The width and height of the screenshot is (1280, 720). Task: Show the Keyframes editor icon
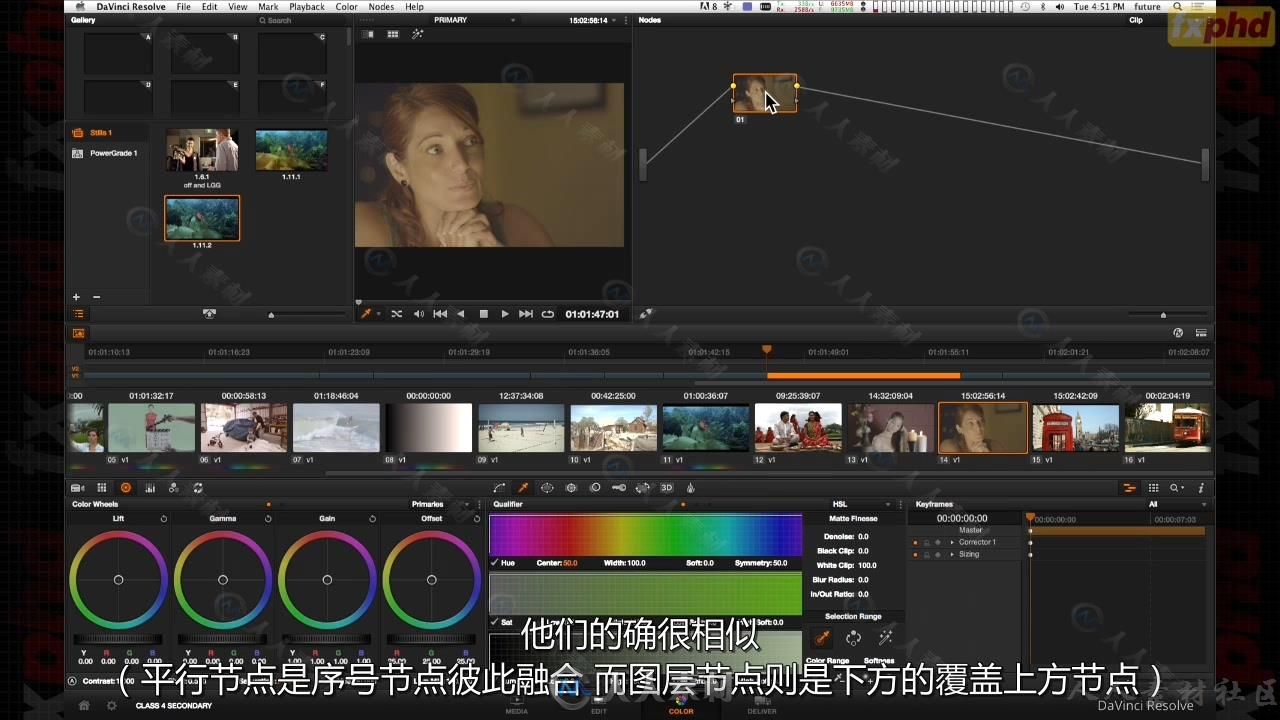pos(1129,488)
